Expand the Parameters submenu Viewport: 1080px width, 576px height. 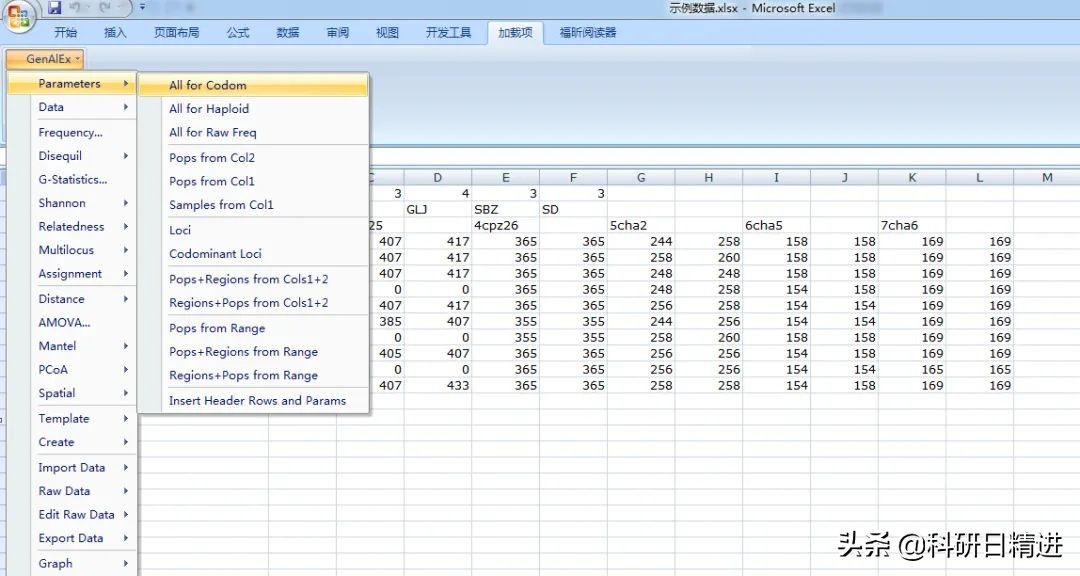tap(72, 83)
